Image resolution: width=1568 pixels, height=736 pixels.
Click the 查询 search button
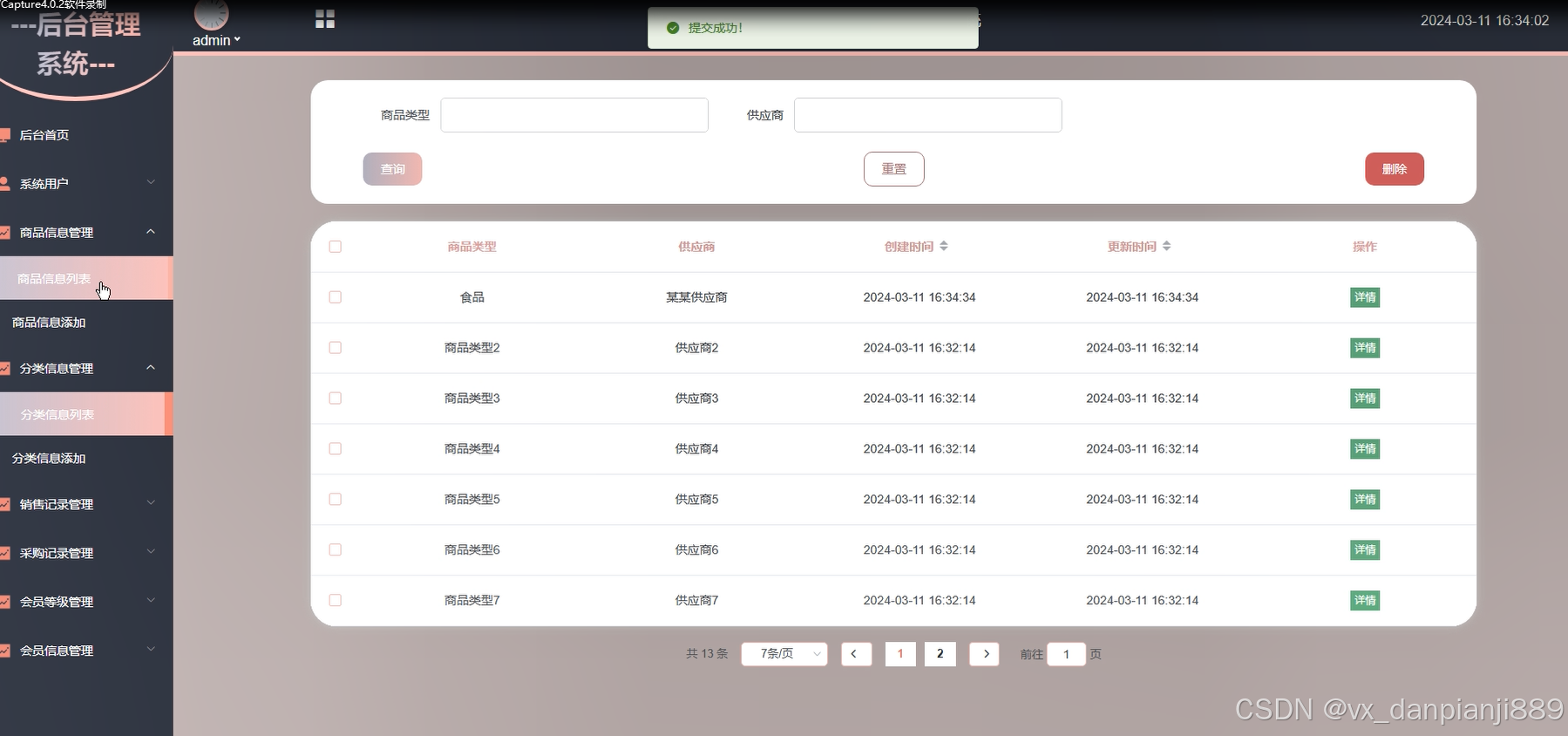click(392, 169)
